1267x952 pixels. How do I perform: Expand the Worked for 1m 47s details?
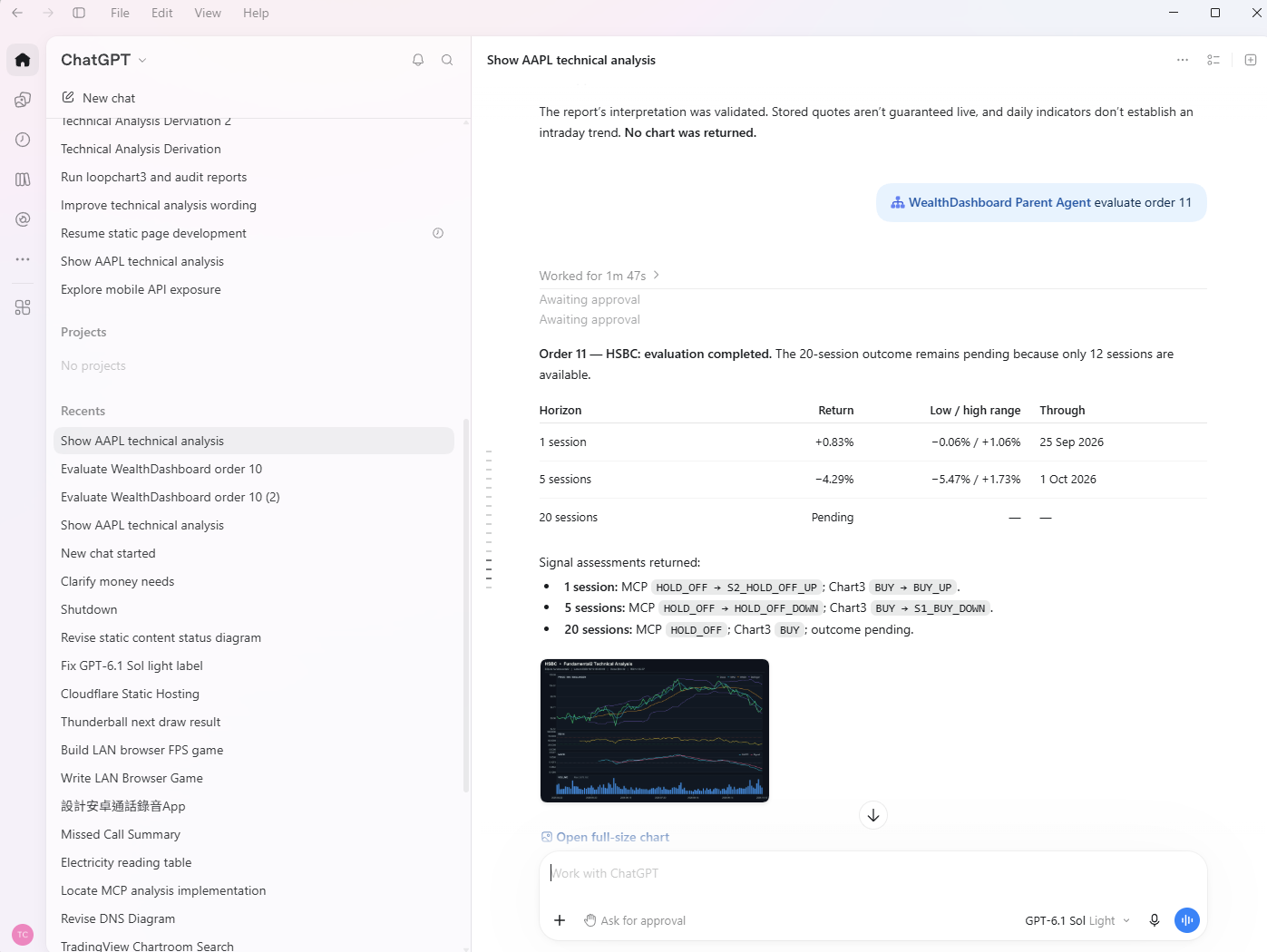coord(599,276)
